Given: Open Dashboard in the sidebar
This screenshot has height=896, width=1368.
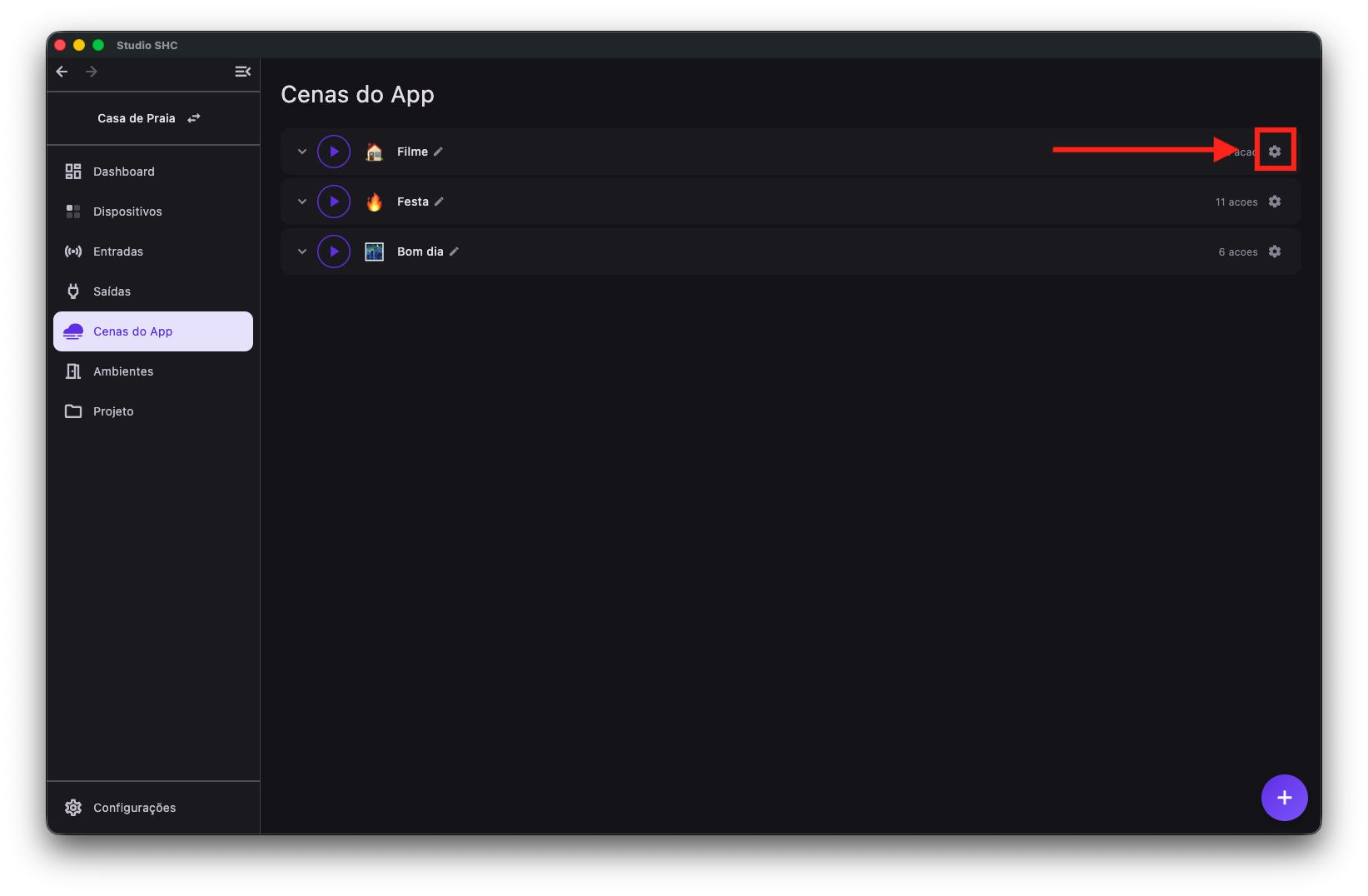Looking at the screenshot, I should coord(153,172).
